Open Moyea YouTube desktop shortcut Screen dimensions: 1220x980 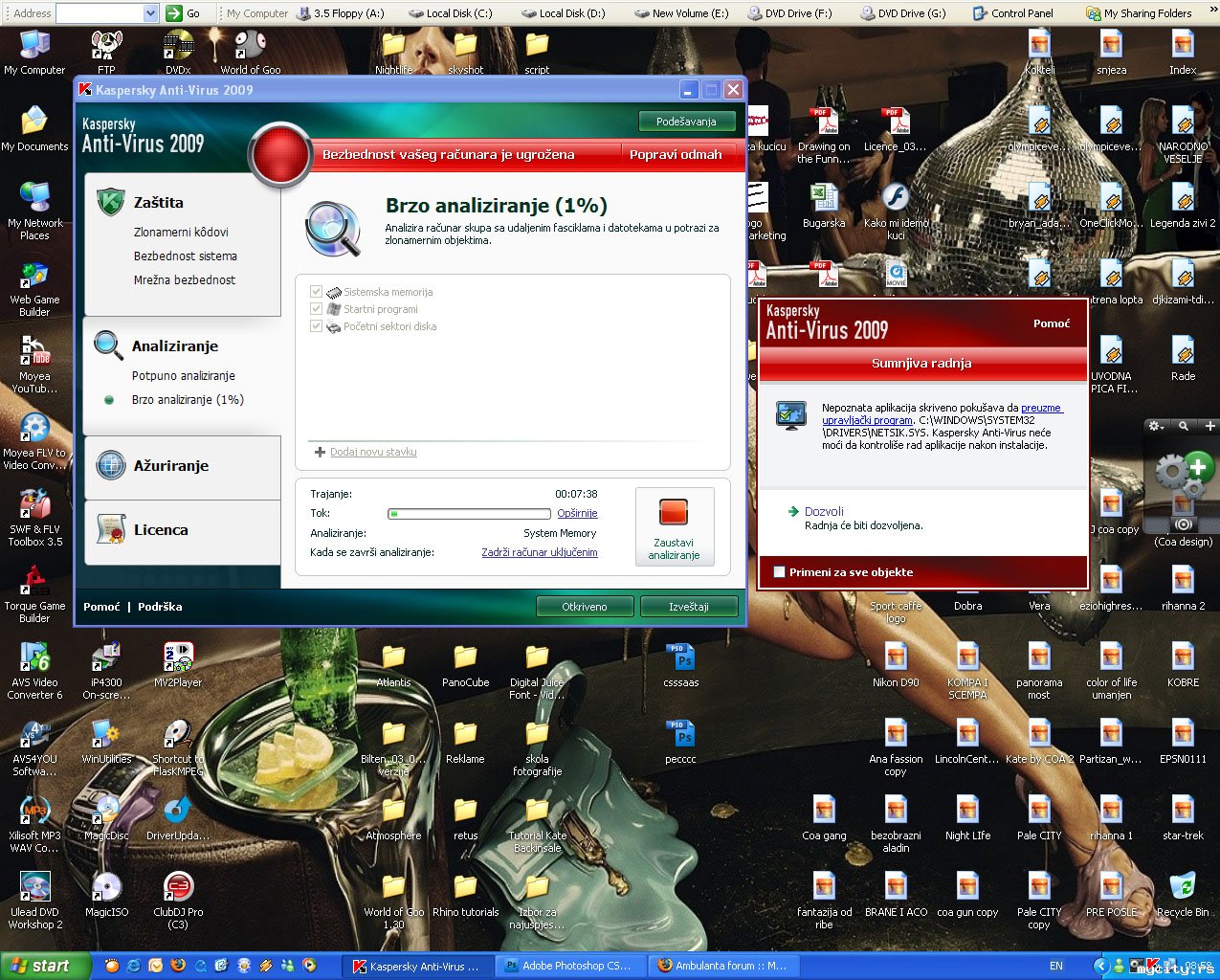34,364
